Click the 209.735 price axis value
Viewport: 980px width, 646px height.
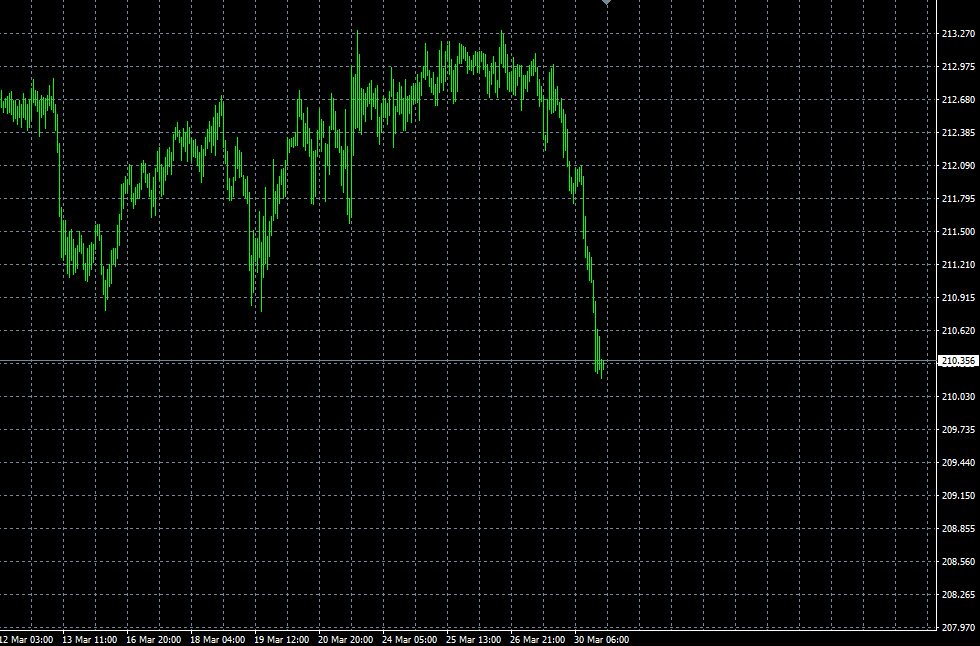pyautogui.click(x=958, y=430)
